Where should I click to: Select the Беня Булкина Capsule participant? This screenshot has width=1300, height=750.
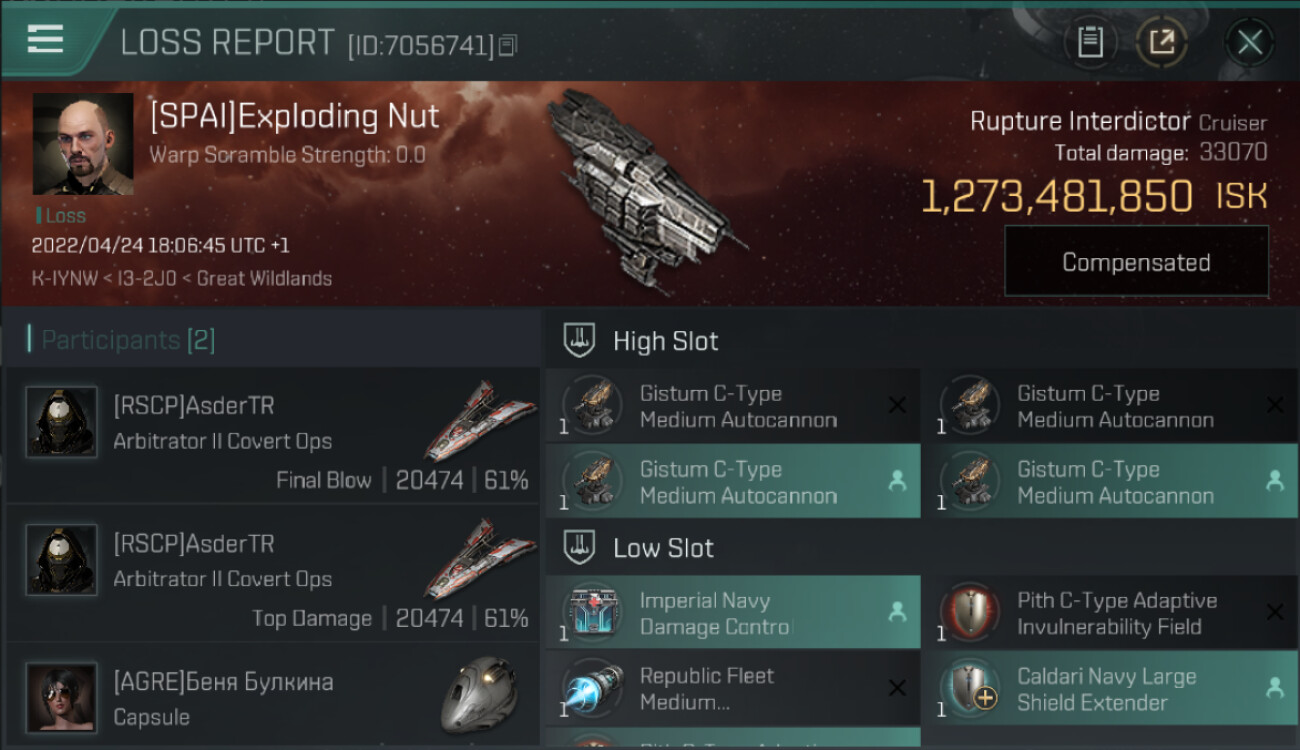tap(272, 697)
